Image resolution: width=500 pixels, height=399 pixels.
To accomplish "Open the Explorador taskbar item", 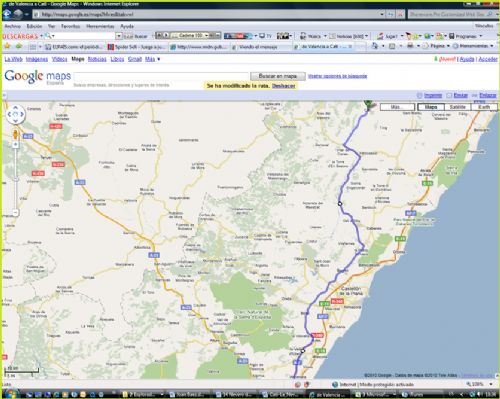I will pyautogui.click(x=142, y=395).
